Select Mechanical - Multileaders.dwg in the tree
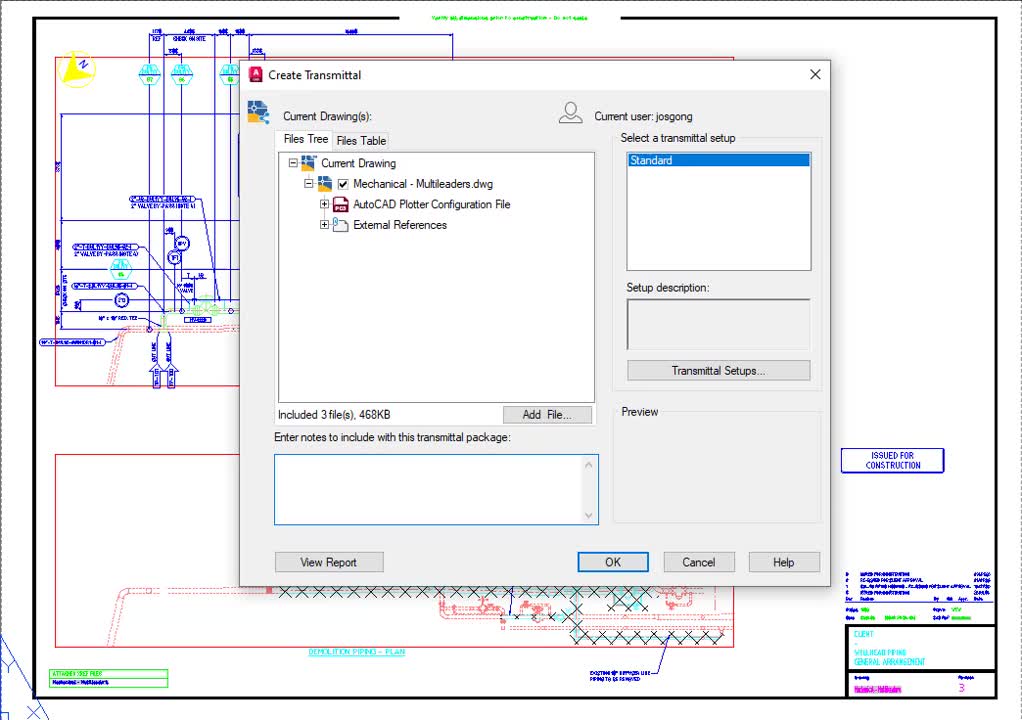 click(x=423, y=184)
